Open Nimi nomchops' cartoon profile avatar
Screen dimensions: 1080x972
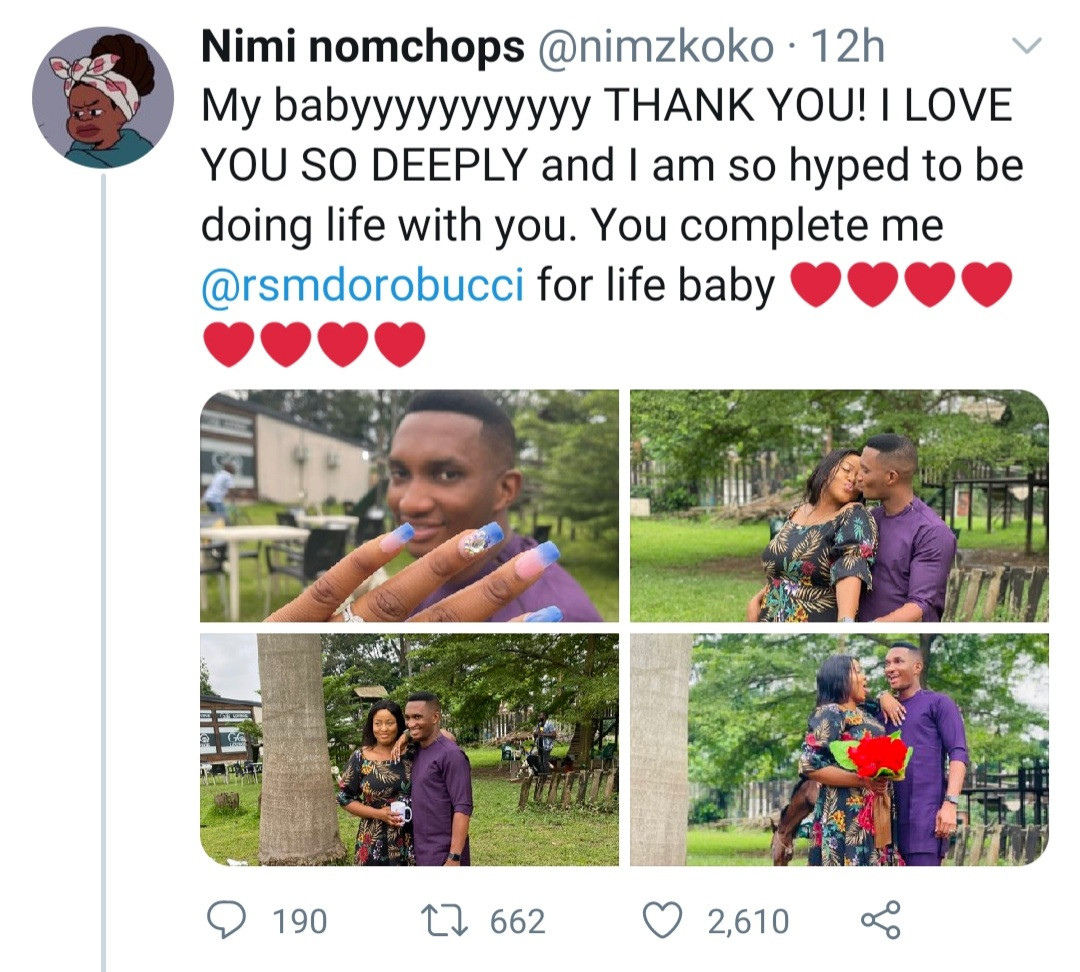pos(103,98)
